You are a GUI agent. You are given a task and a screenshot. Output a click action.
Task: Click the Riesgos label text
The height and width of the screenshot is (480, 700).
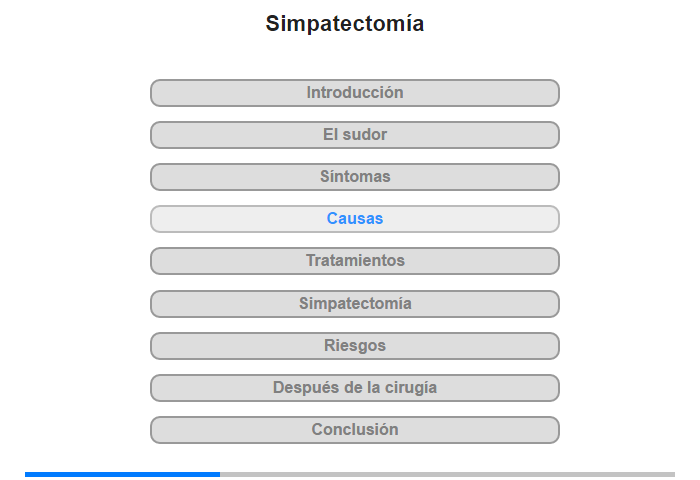[x=355, y=346]
